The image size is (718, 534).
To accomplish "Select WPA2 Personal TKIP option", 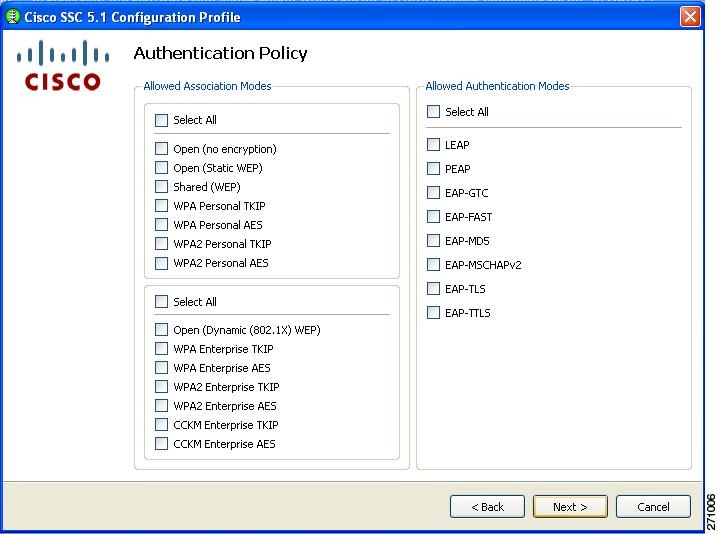I will coord(161,244).
